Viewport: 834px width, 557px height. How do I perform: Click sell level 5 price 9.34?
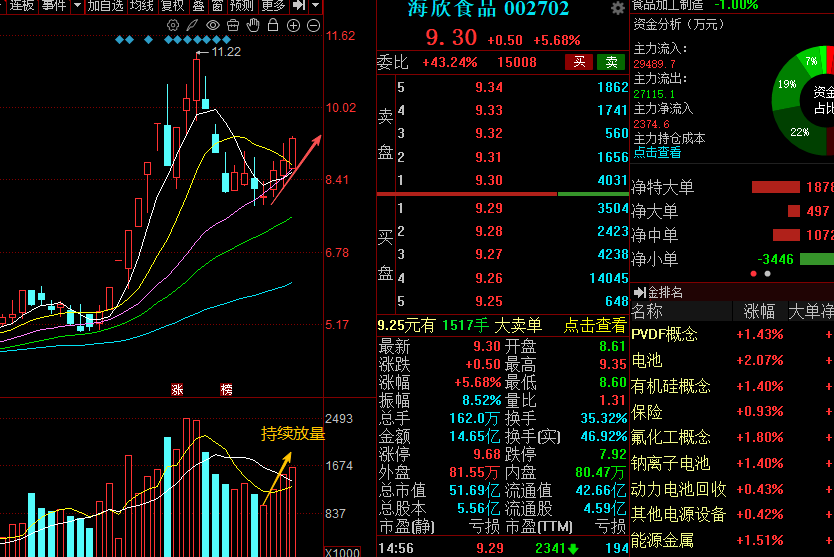coord(489,87)
